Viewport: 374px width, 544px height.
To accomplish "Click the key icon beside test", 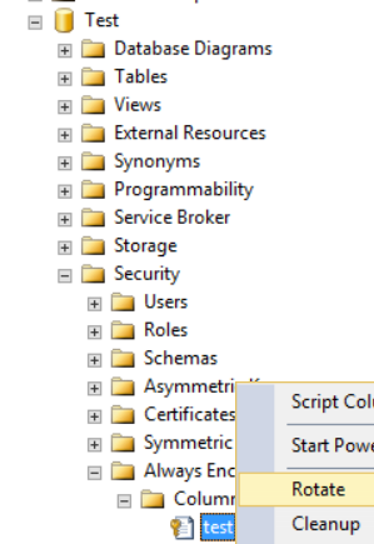I will 182,528.
